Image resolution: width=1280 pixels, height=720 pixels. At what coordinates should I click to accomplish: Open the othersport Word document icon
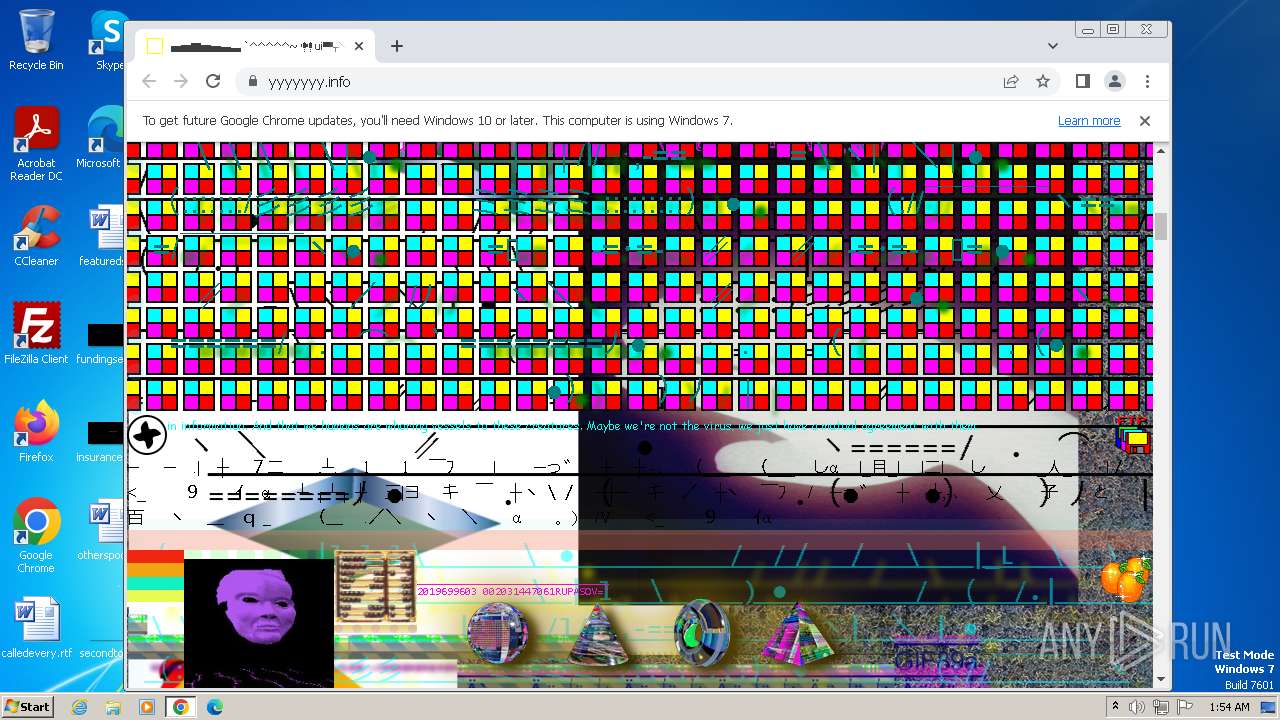103,530
